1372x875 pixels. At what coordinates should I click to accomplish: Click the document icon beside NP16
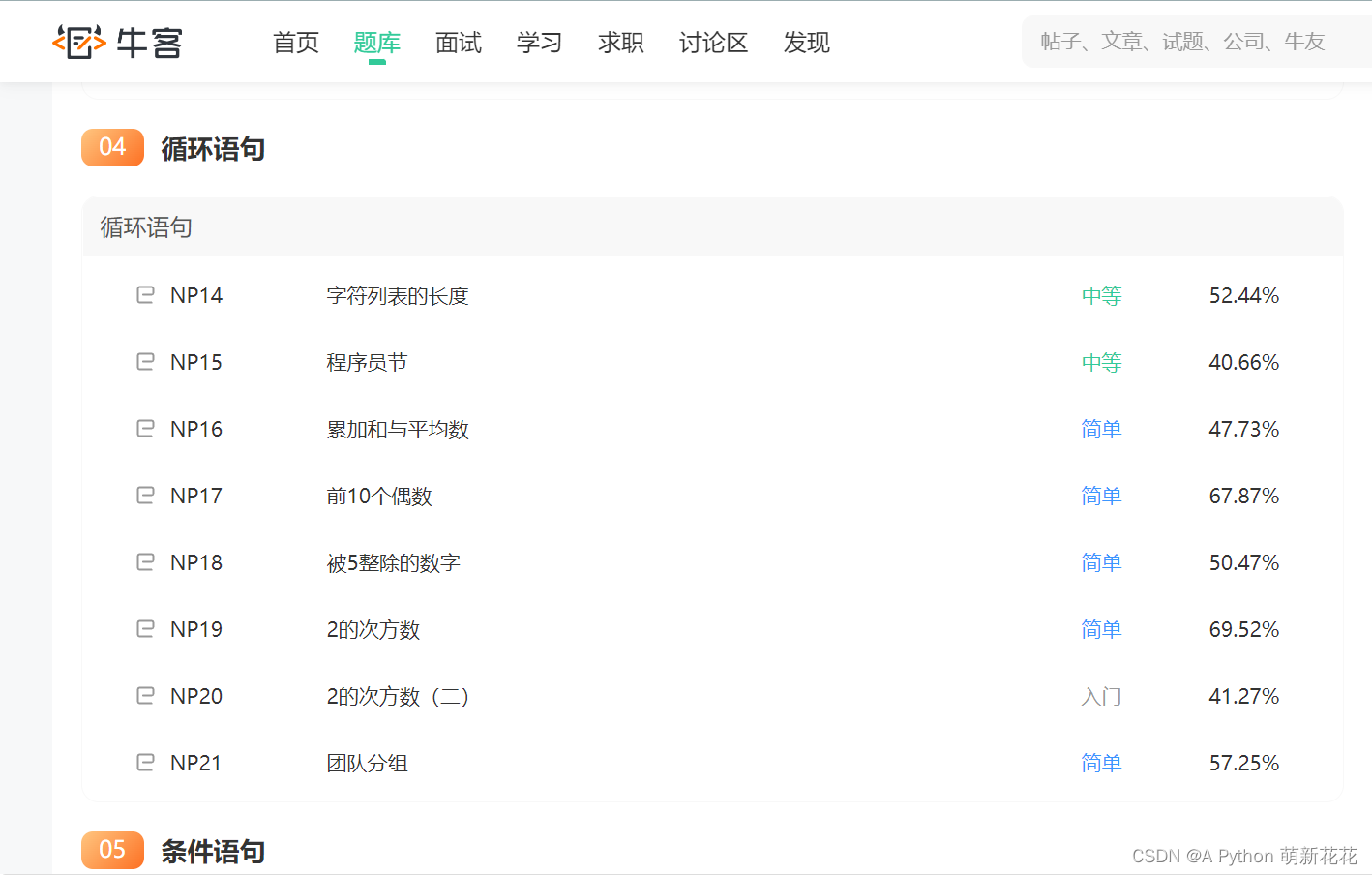point(145,428)
